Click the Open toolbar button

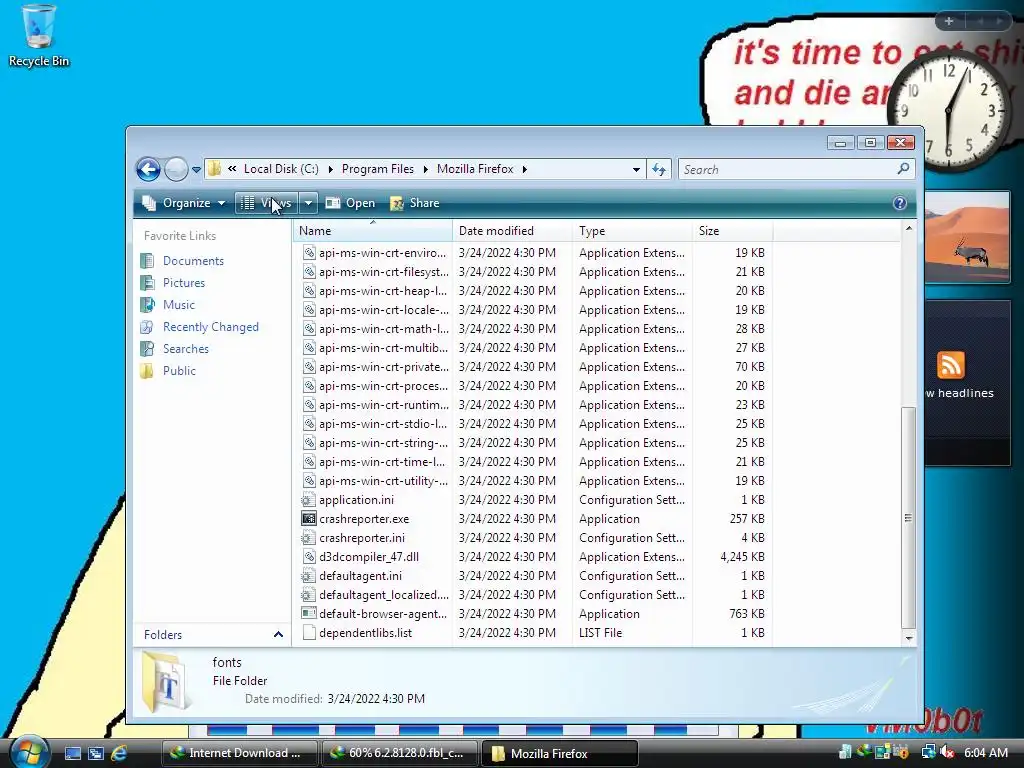tap(351, 203)
